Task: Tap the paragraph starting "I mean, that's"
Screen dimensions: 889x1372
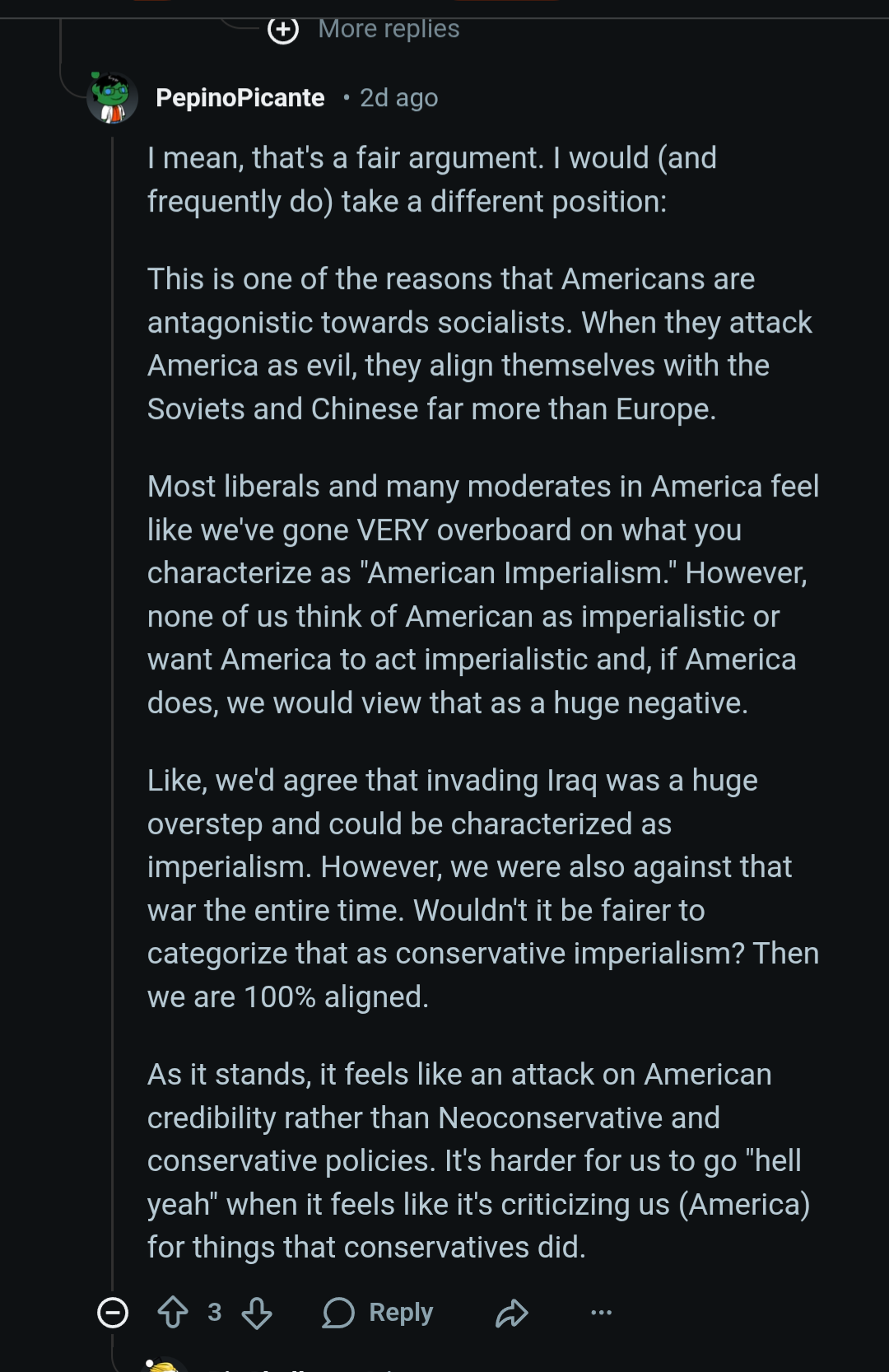Action: (x=431, y=180)
